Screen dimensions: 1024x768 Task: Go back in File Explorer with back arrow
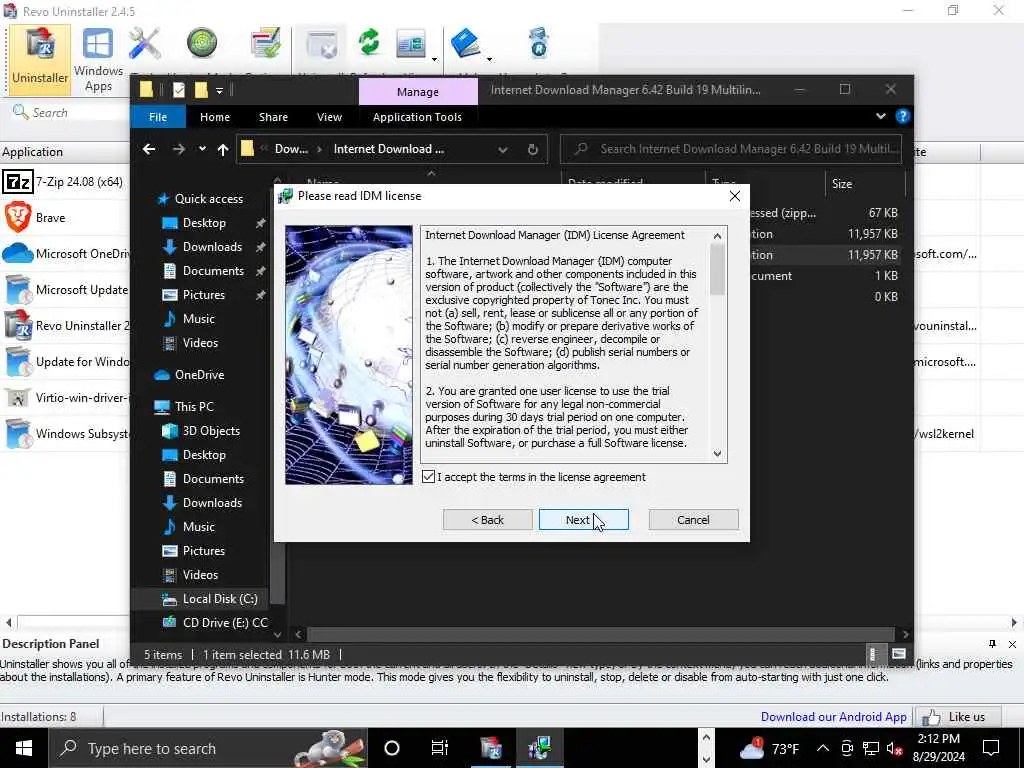tap(149, 150)
